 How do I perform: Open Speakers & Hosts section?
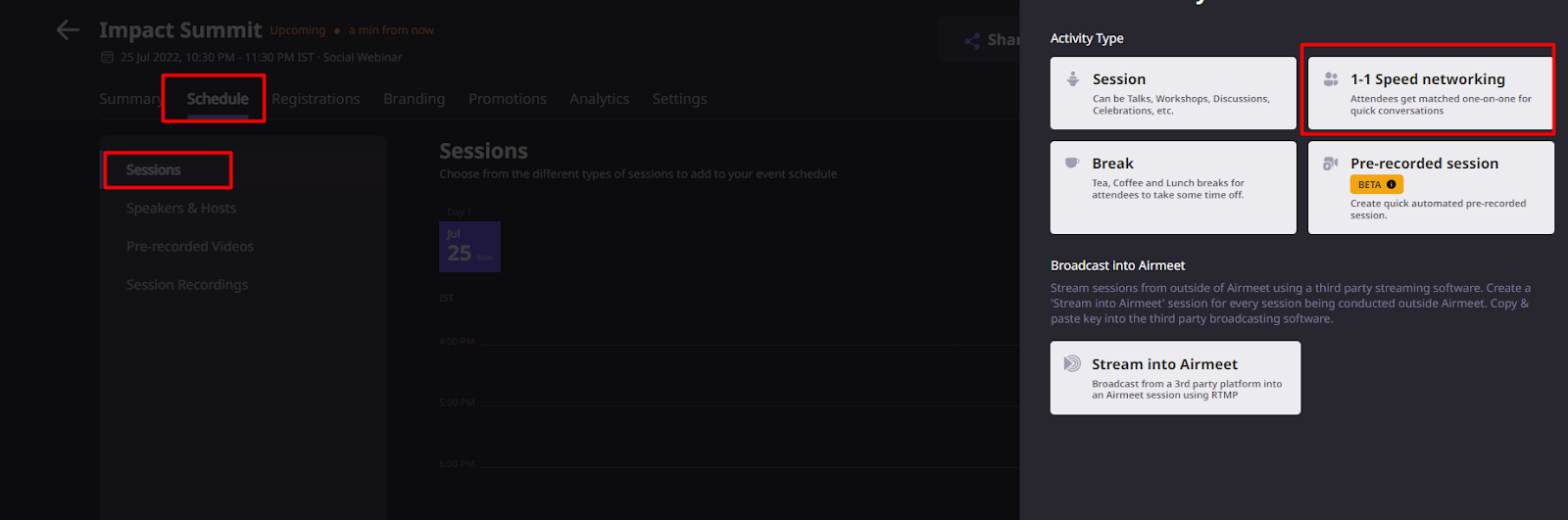point(181,209)
